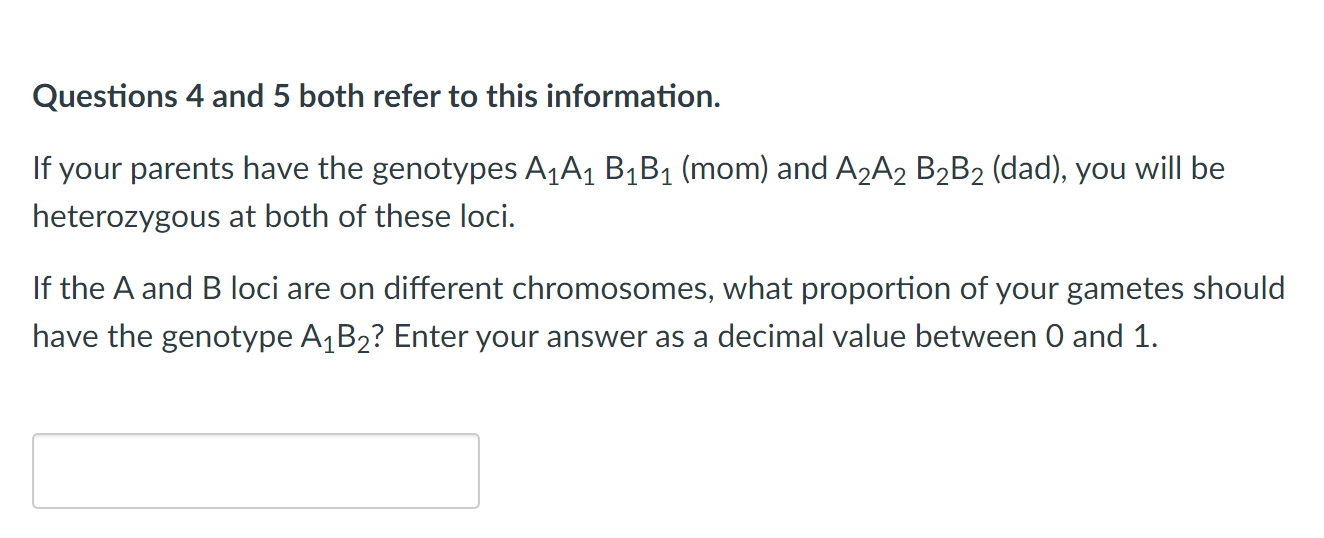Click the word '(mom)' in the paragraph
Image resolution: width=1324 pixels, height=538 pixels.
(725, 169)
